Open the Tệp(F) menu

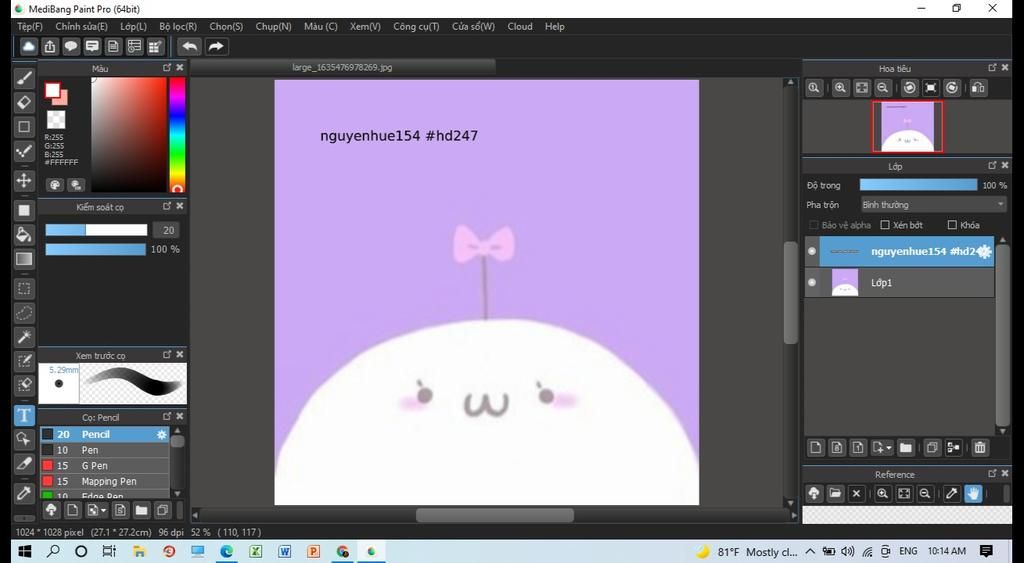point(30,27)
